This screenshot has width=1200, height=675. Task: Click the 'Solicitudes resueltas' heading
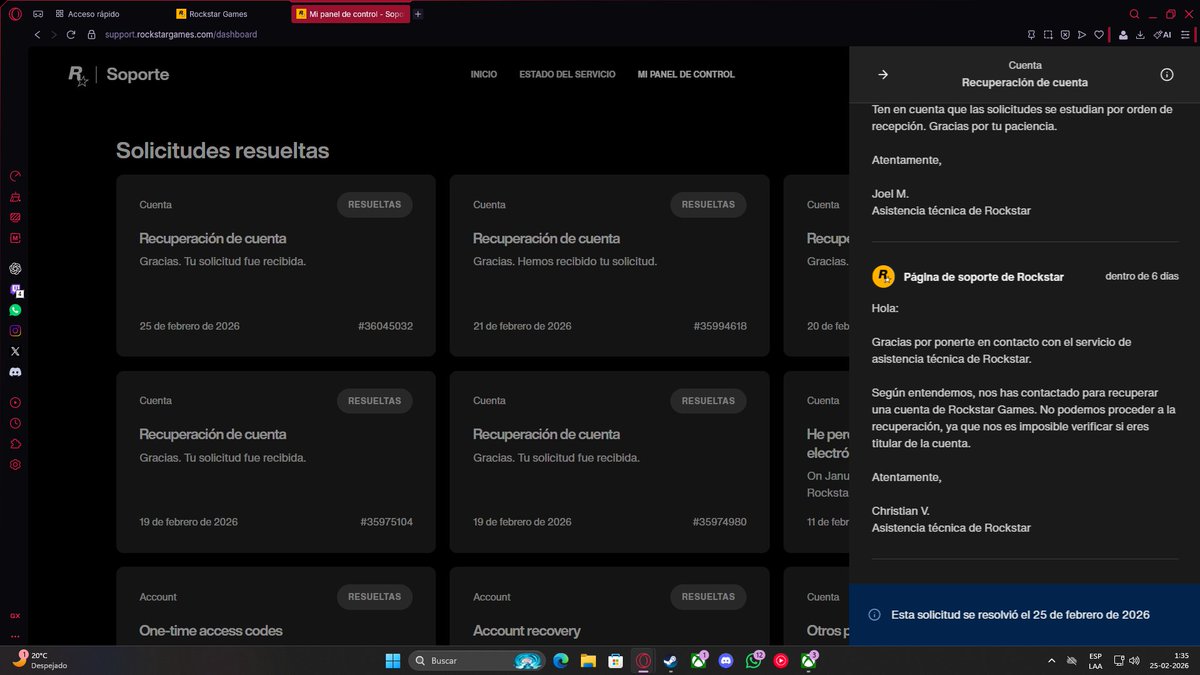point(222,151)
